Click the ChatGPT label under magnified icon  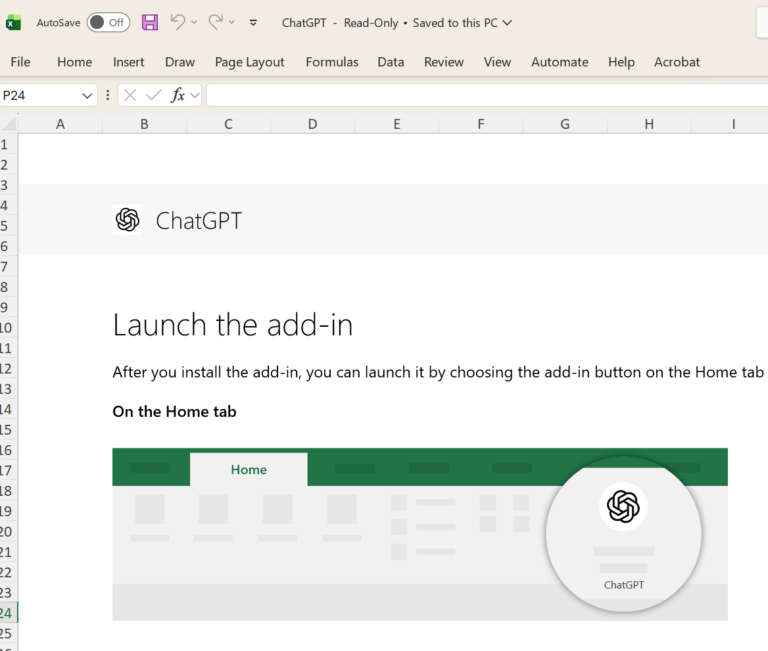624,585
